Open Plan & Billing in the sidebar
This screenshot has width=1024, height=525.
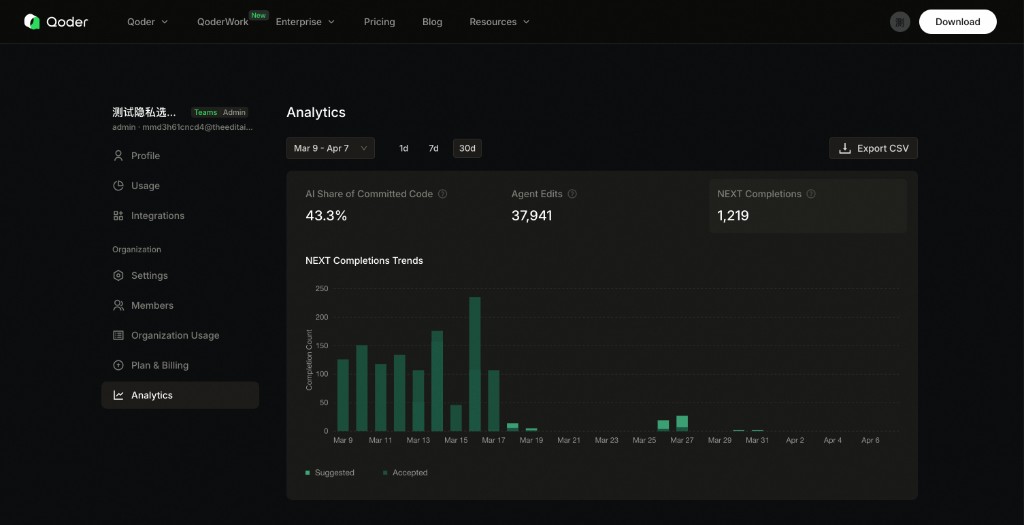coord(180,366)
